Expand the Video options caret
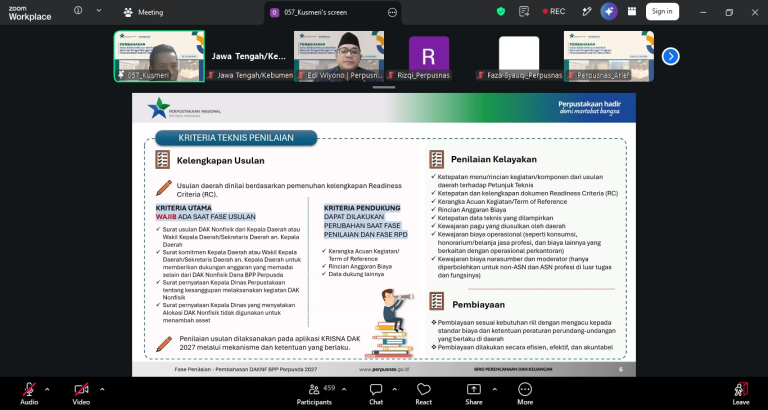Image resolution: width=768 pixels, height=410 pixels. pyautogui.click(x=102, y=389)
